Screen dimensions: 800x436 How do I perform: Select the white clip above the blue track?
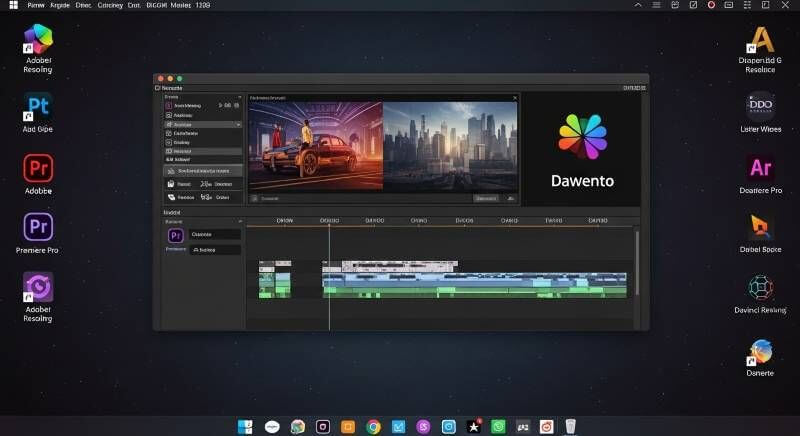click(399, 266)
